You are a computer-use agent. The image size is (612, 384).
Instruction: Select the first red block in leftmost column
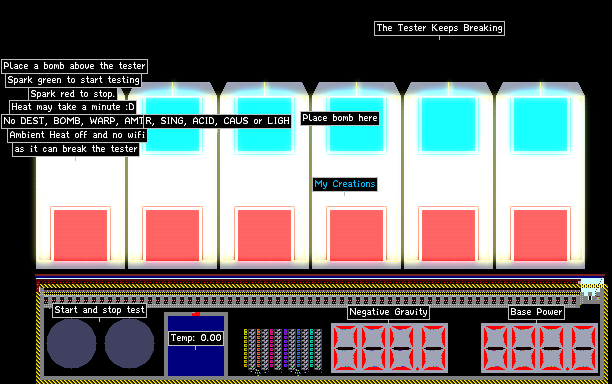click(80, 235)
